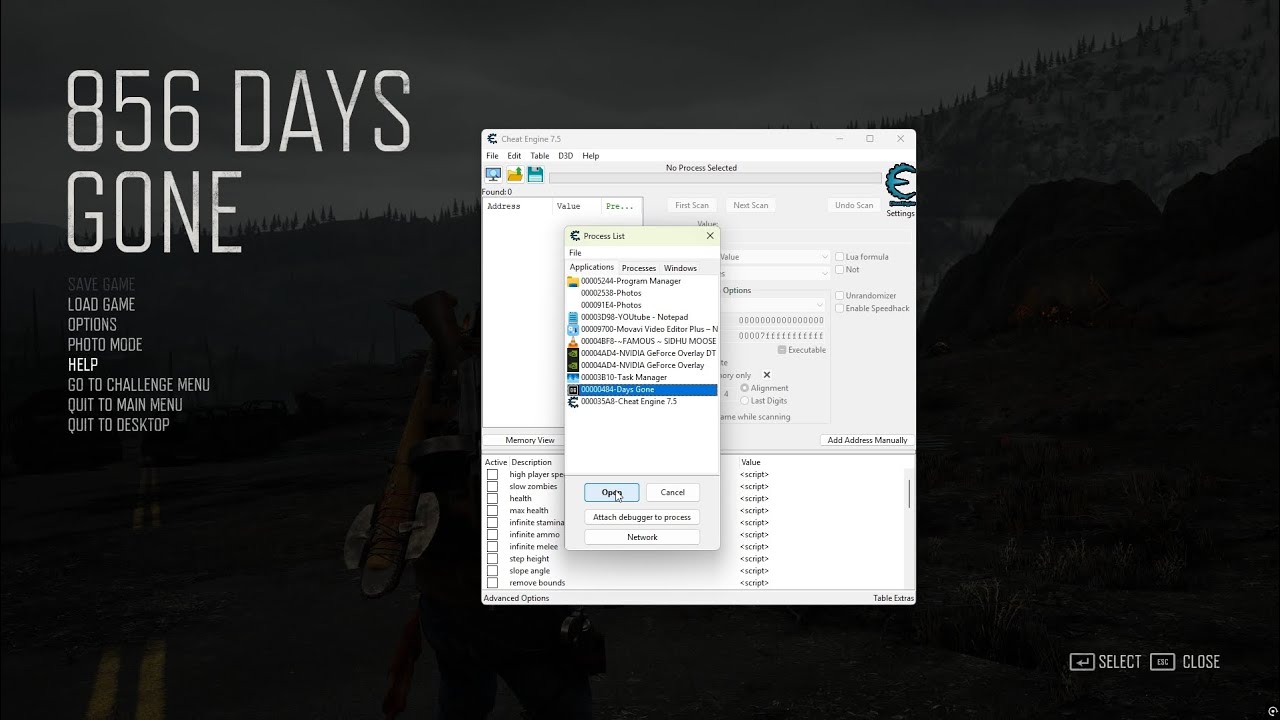Click the Notepad icon for YOUtube entry
The width and height of the screenshot is (1280, 720).
[573, 317]
